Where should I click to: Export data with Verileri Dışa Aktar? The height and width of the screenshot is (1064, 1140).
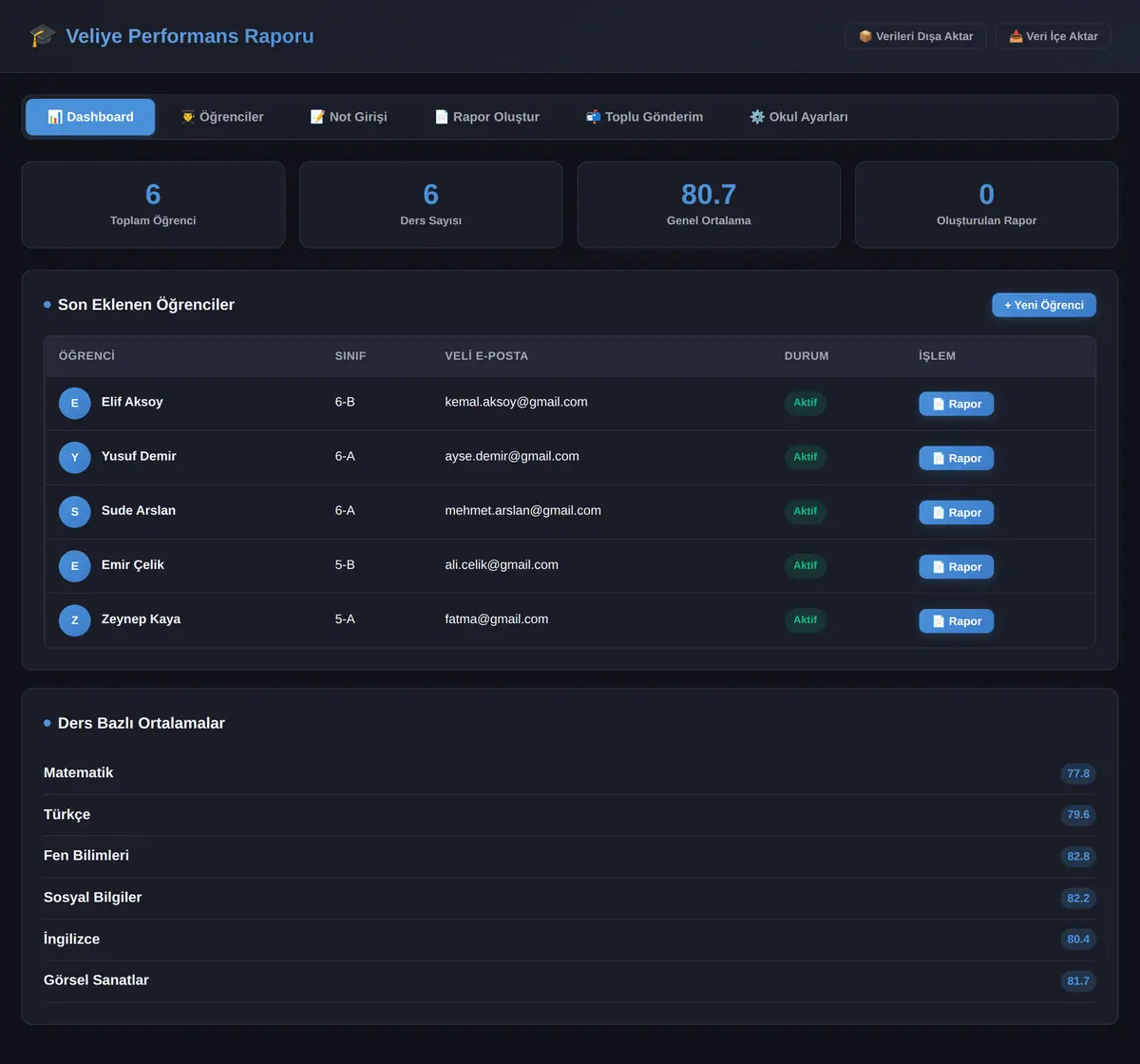(x=916, y=36)
